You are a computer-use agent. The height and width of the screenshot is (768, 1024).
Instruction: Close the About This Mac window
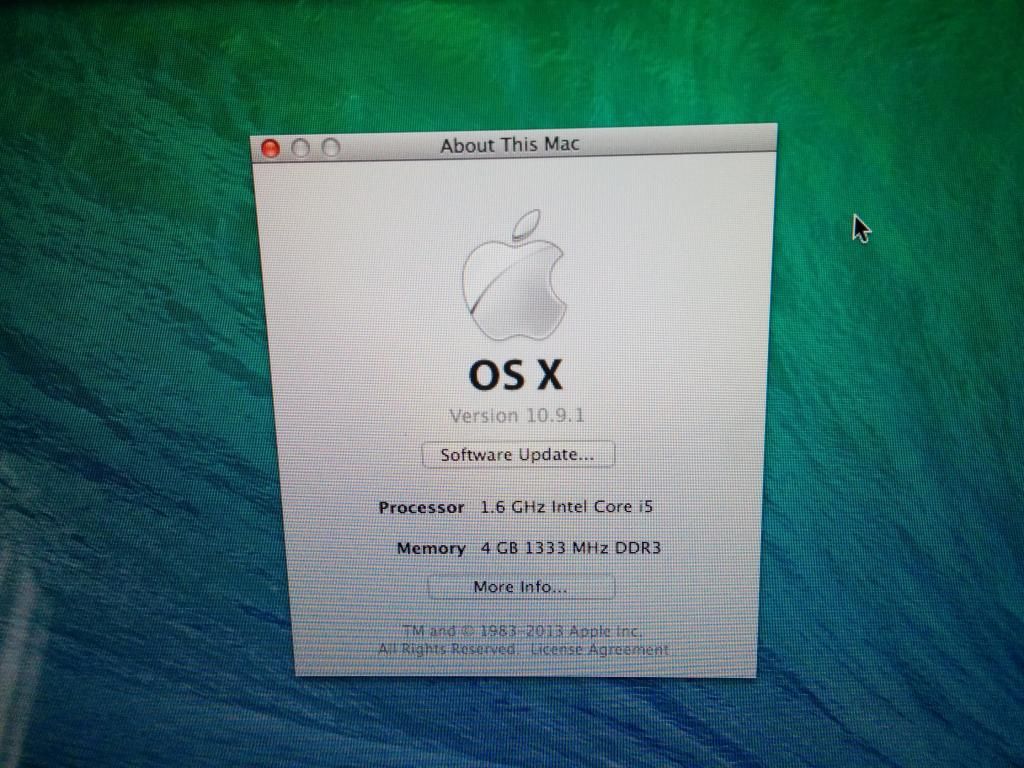270,149
